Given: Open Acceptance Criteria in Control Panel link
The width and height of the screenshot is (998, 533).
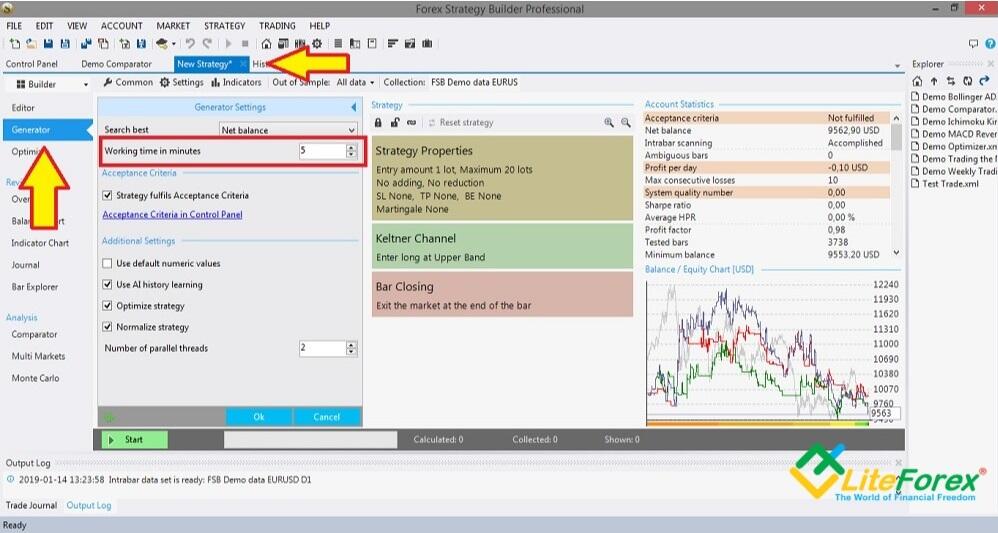Looking at the screenshot, I should coord(172,215).
